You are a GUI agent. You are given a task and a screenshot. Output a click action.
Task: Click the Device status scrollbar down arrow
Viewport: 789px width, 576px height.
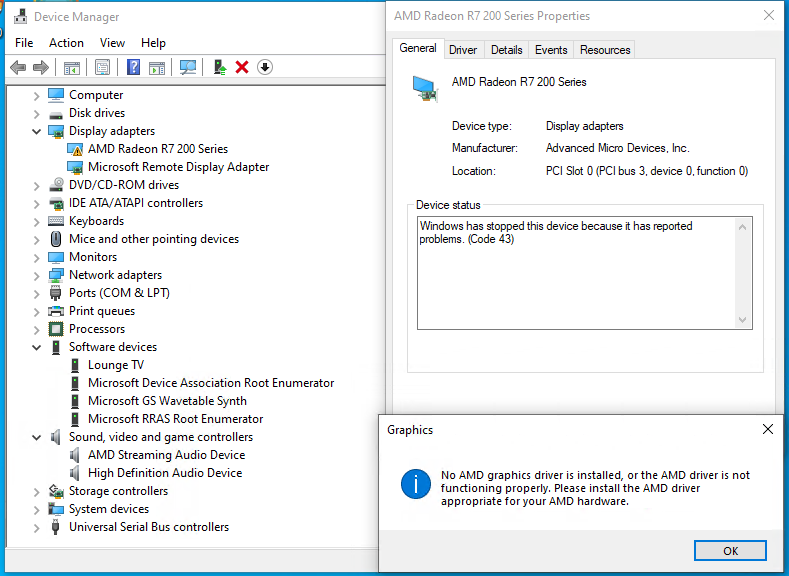743,319
